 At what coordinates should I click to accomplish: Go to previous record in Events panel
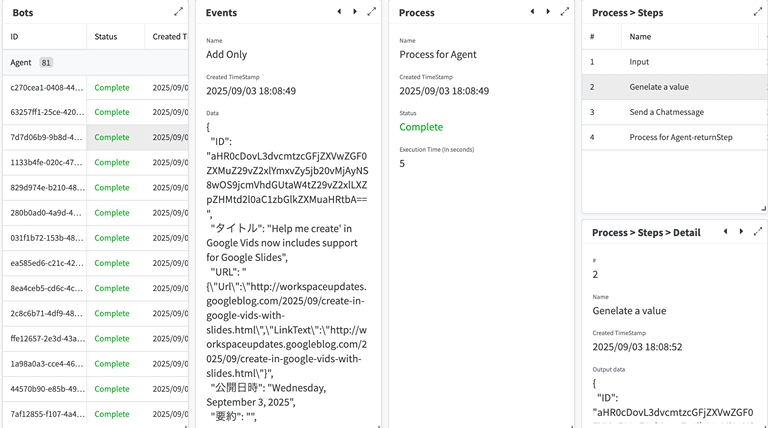[x=339, y=12]
